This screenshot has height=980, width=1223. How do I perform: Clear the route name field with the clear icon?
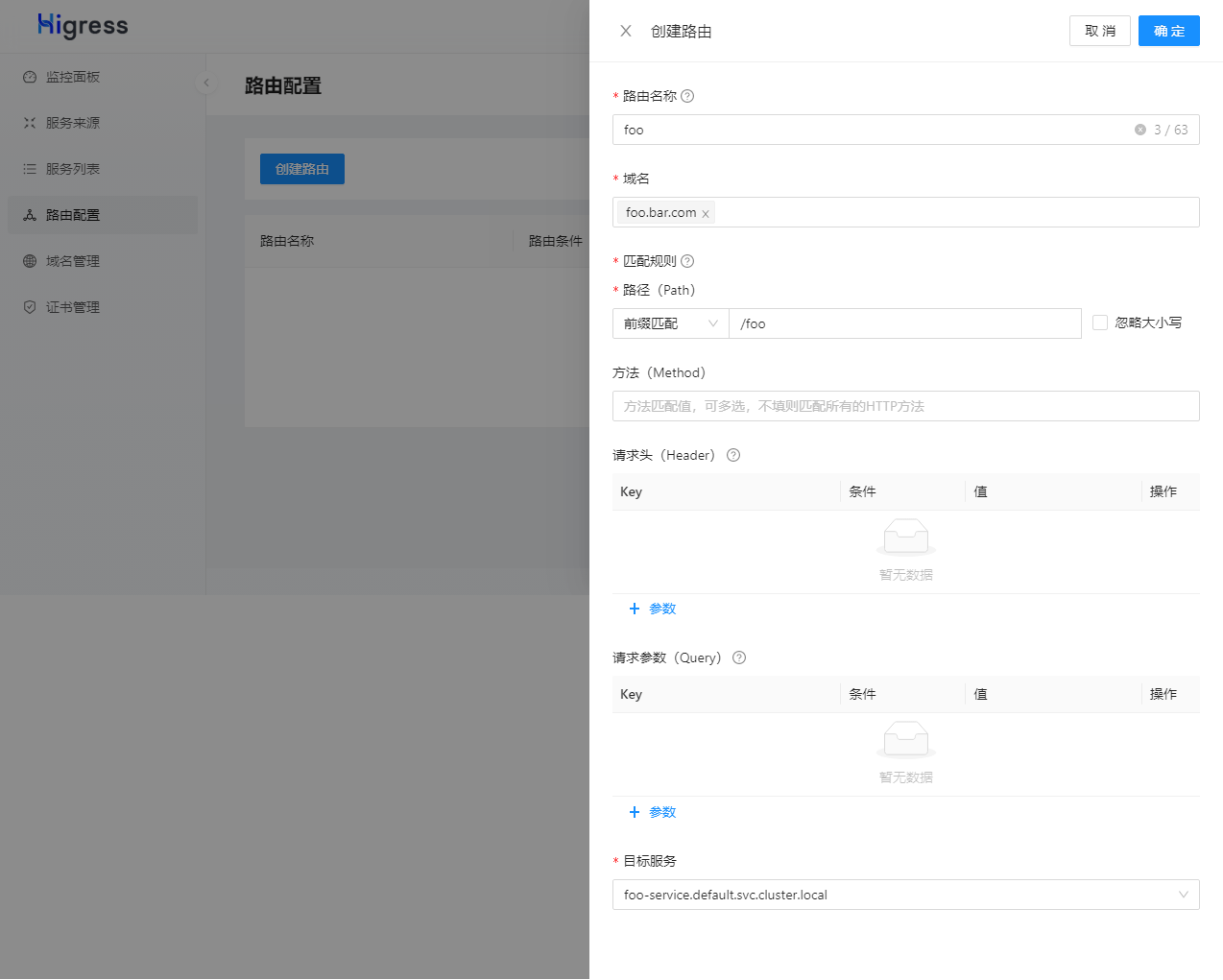pyautogui.click(x=1140, y=130)
